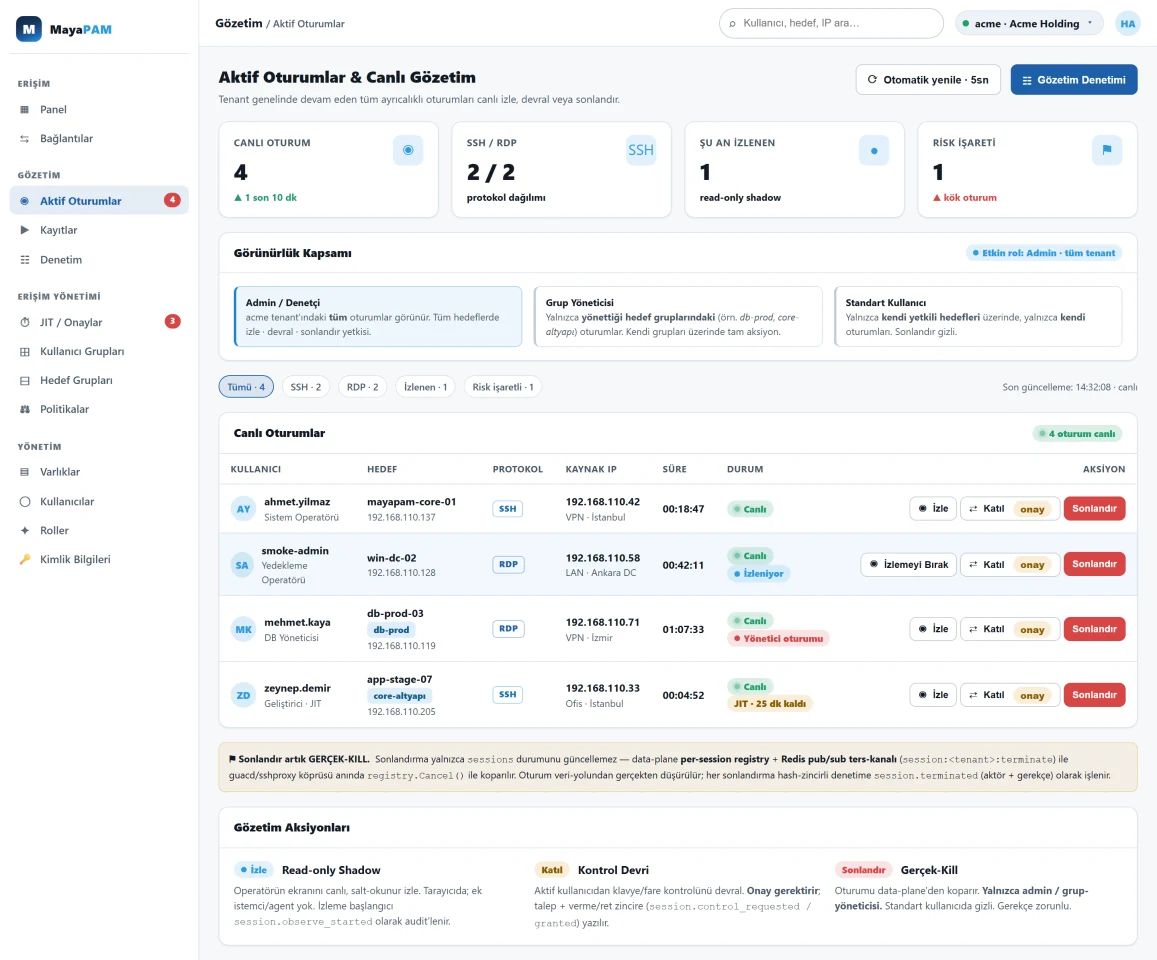1157x960 pixels.
Task: Terminate mehmet.kaya session
Action: click(x=1094, y=629)
